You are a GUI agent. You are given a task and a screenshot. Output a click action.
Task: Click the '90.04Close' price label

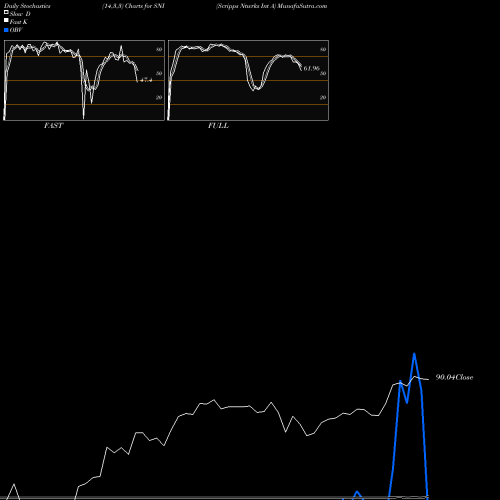(454, 377)
